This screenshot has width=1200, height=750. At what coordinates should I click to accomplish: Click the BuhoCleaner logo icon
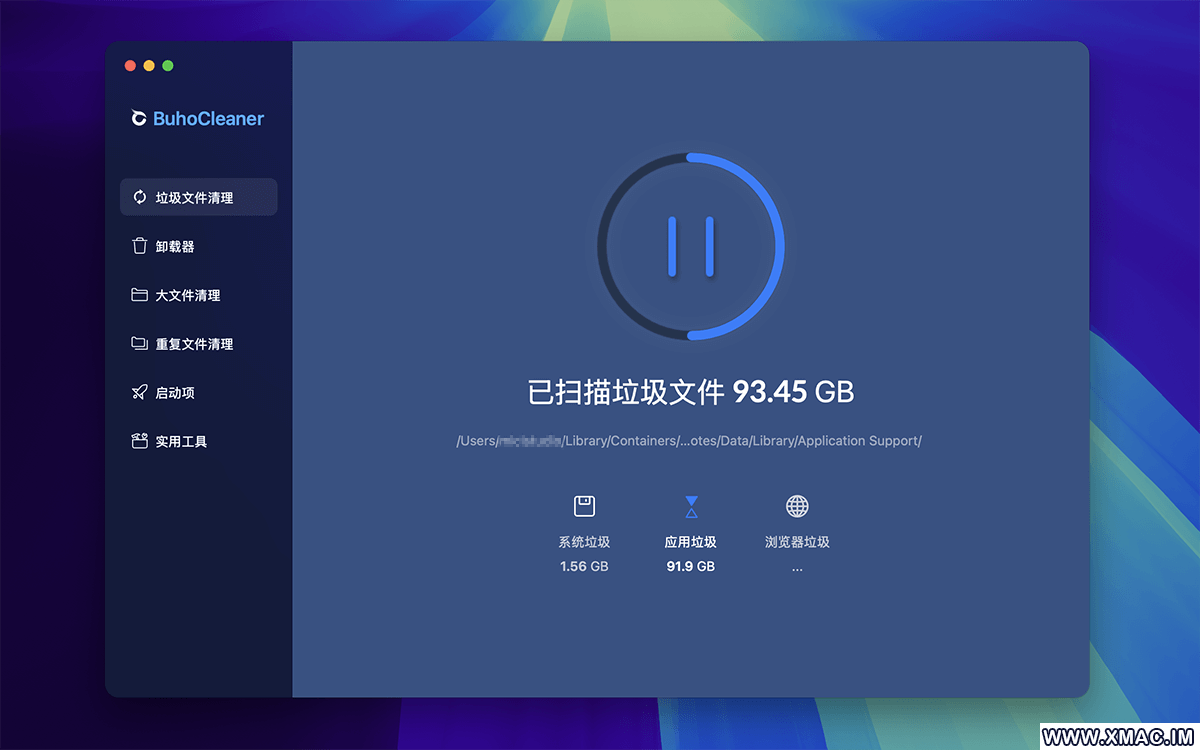139,118
